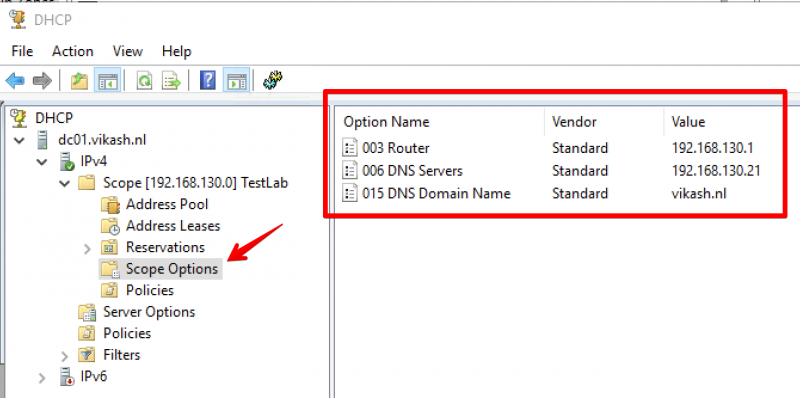Open the Help menu

[x=177, y=52]
